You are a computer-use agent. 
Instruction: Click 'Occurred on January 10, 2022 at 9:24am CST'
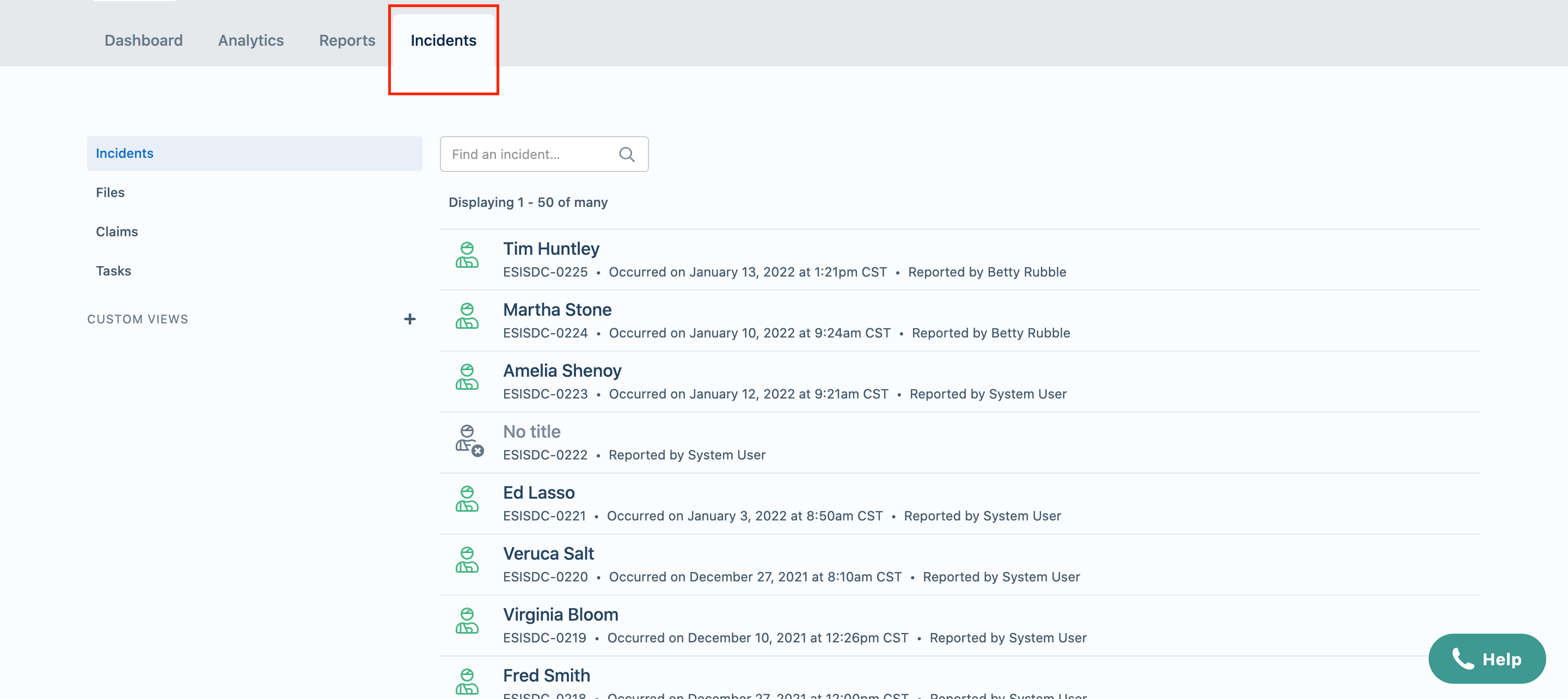coord(749,333)
